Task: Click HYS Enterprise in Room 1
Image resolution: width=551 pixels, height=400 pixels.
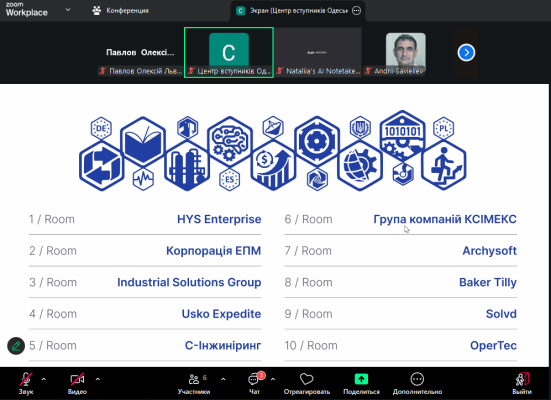Action: pos(219,219)
